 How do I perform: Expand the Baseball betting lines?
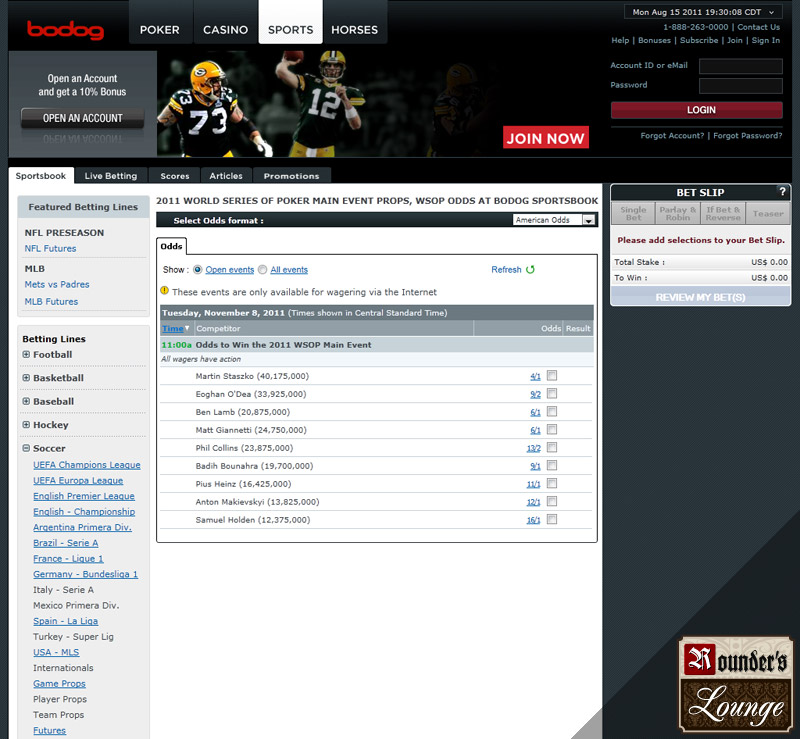pyautogui.click(x=26, y=401)
